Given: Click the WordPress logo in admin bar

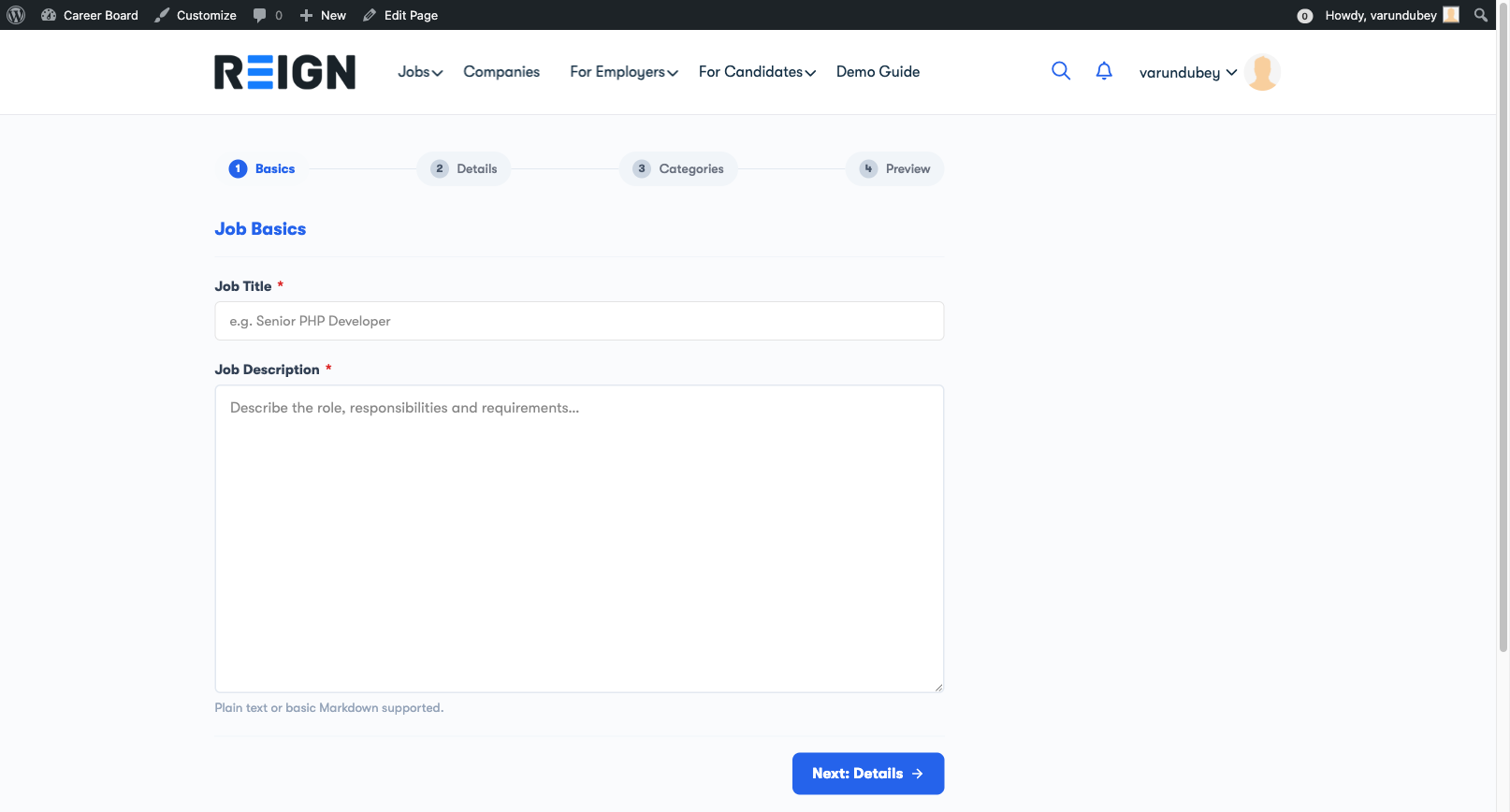Looking at the screenshot, I should [16, 15].
